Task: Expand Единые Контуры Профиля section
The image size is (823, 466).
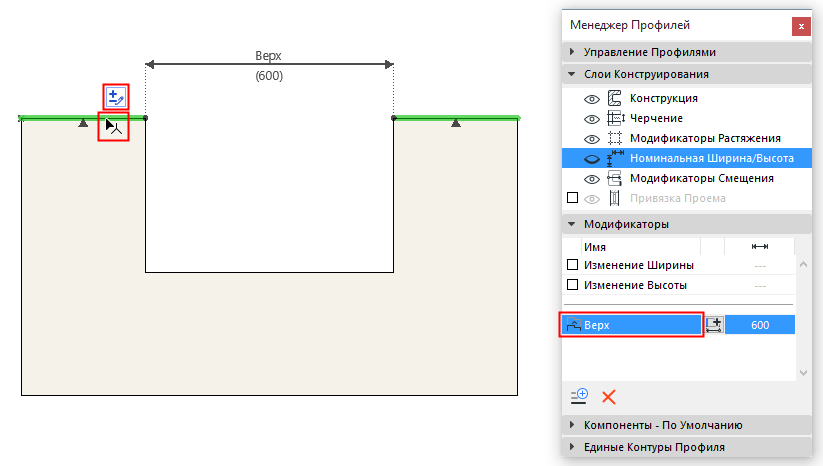Action: coord(572,447)
